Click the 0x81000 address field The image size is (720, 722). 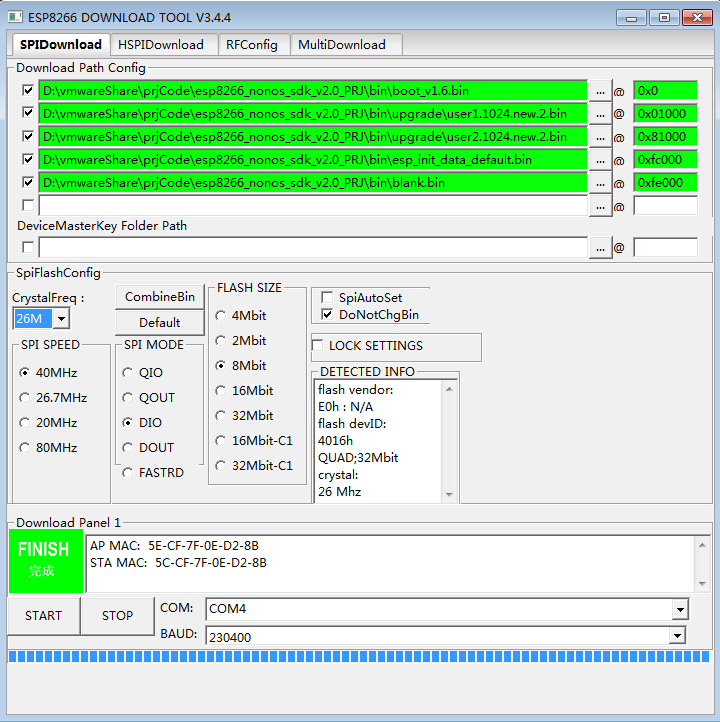[x=666, y=137]
